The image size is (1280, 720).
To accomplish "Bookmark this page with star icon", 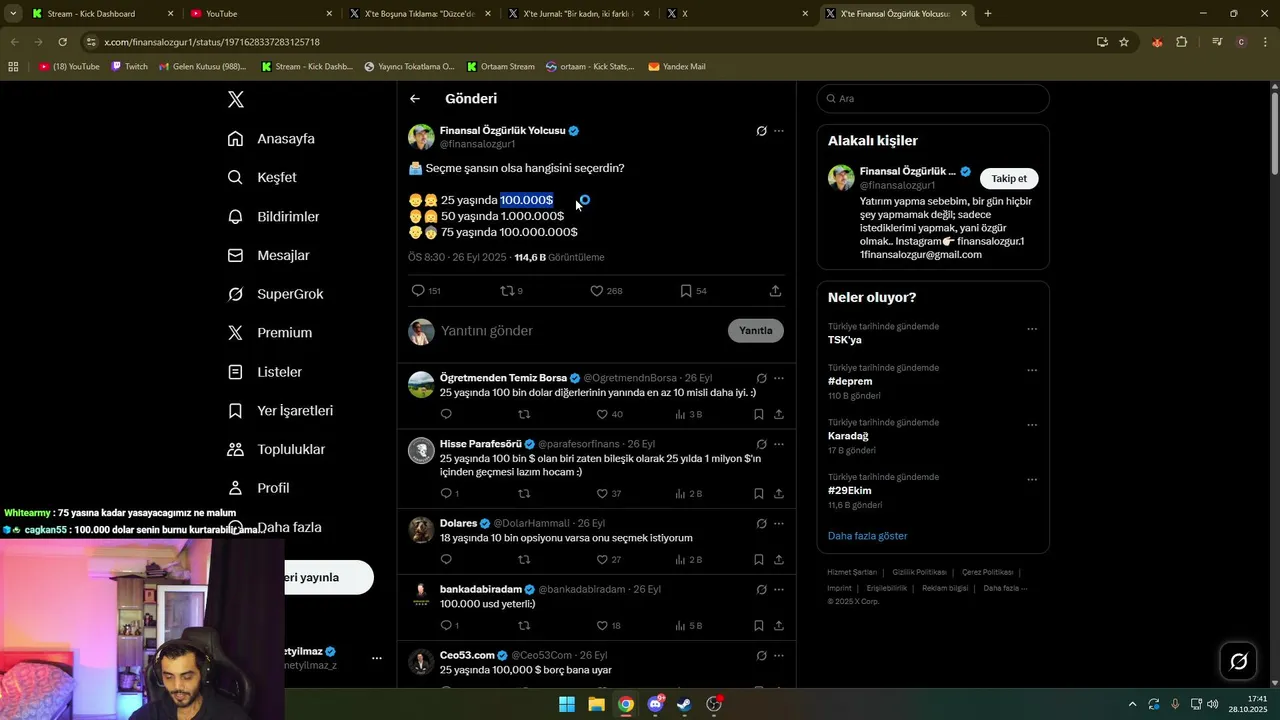I will pos(1124,42).
